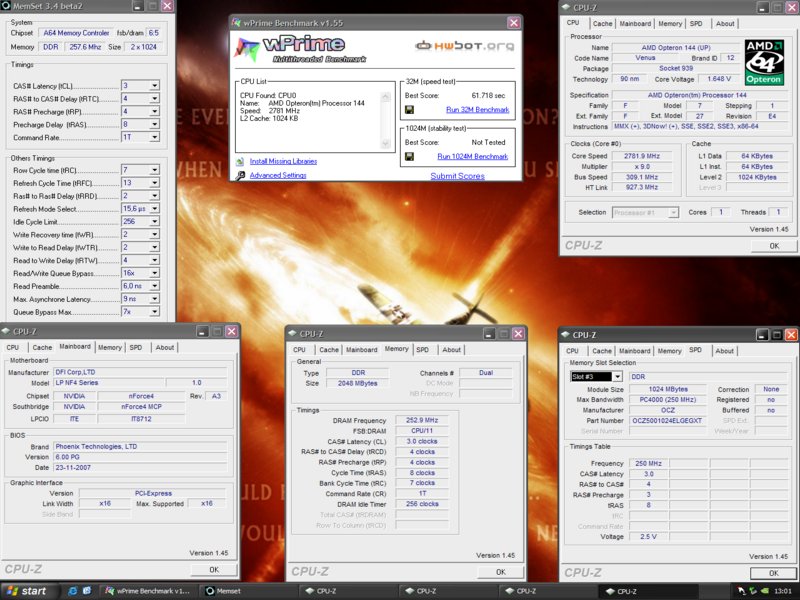This screenshot has height=600, width=800.
Task: Click the Run 32M Benchmark link
Action: tap(478, 110)
